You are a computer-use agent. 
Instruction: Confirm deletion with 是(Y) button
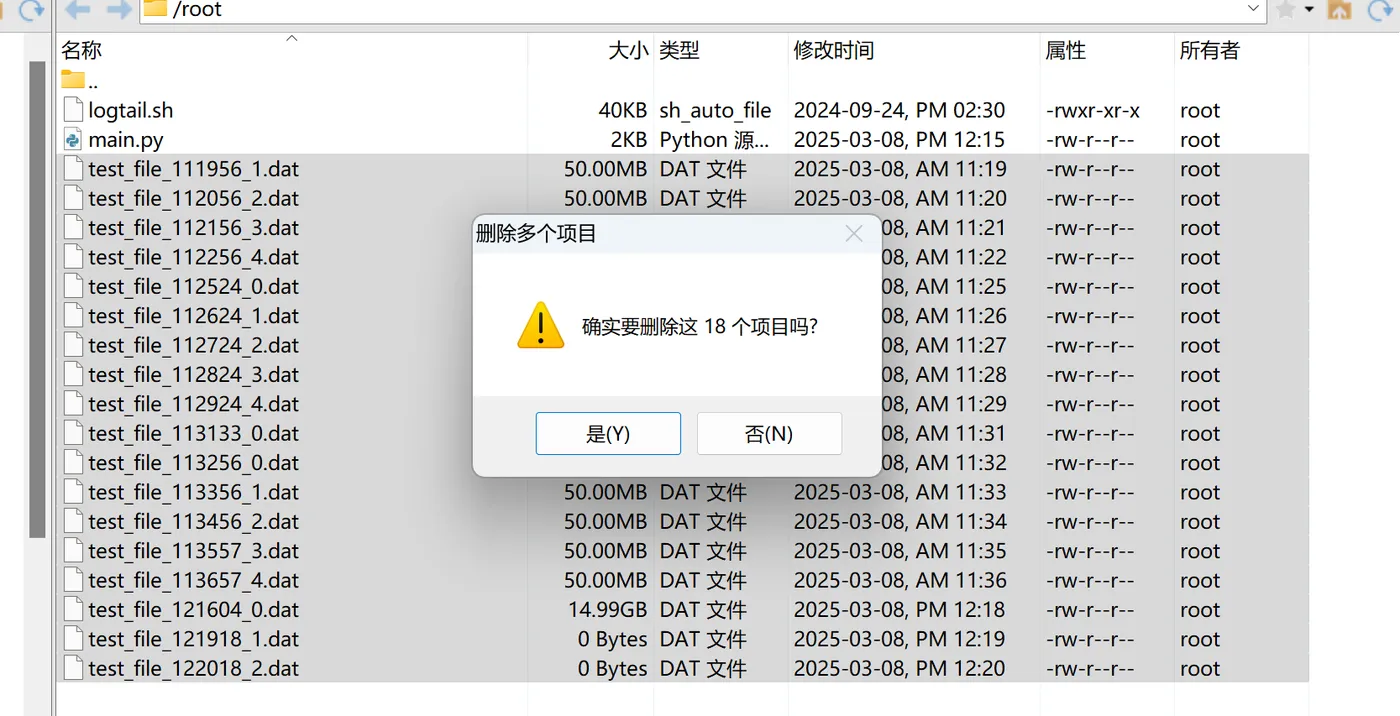(x=608, y=434)
